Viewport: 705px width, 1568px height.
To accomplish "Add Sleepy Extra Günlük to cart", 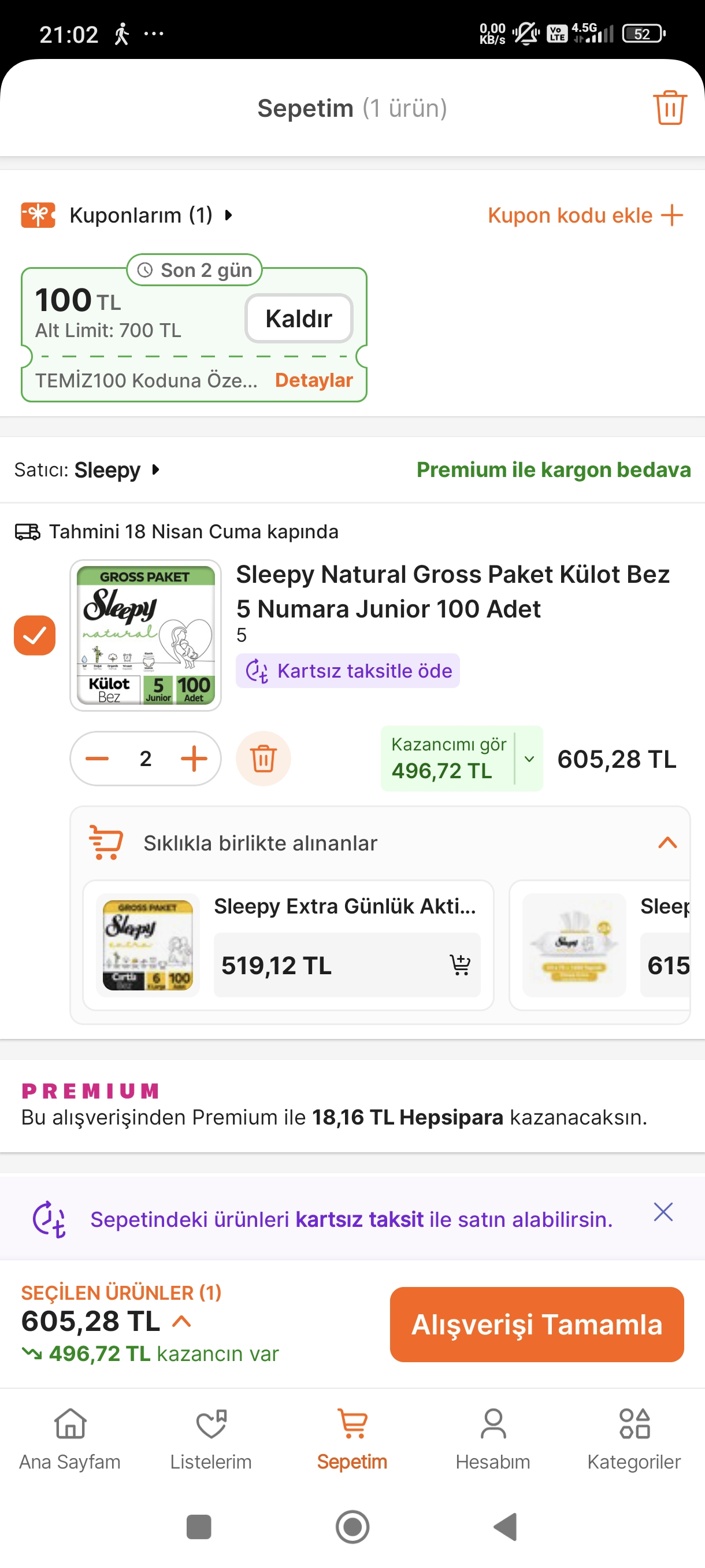I will (460, 965).
